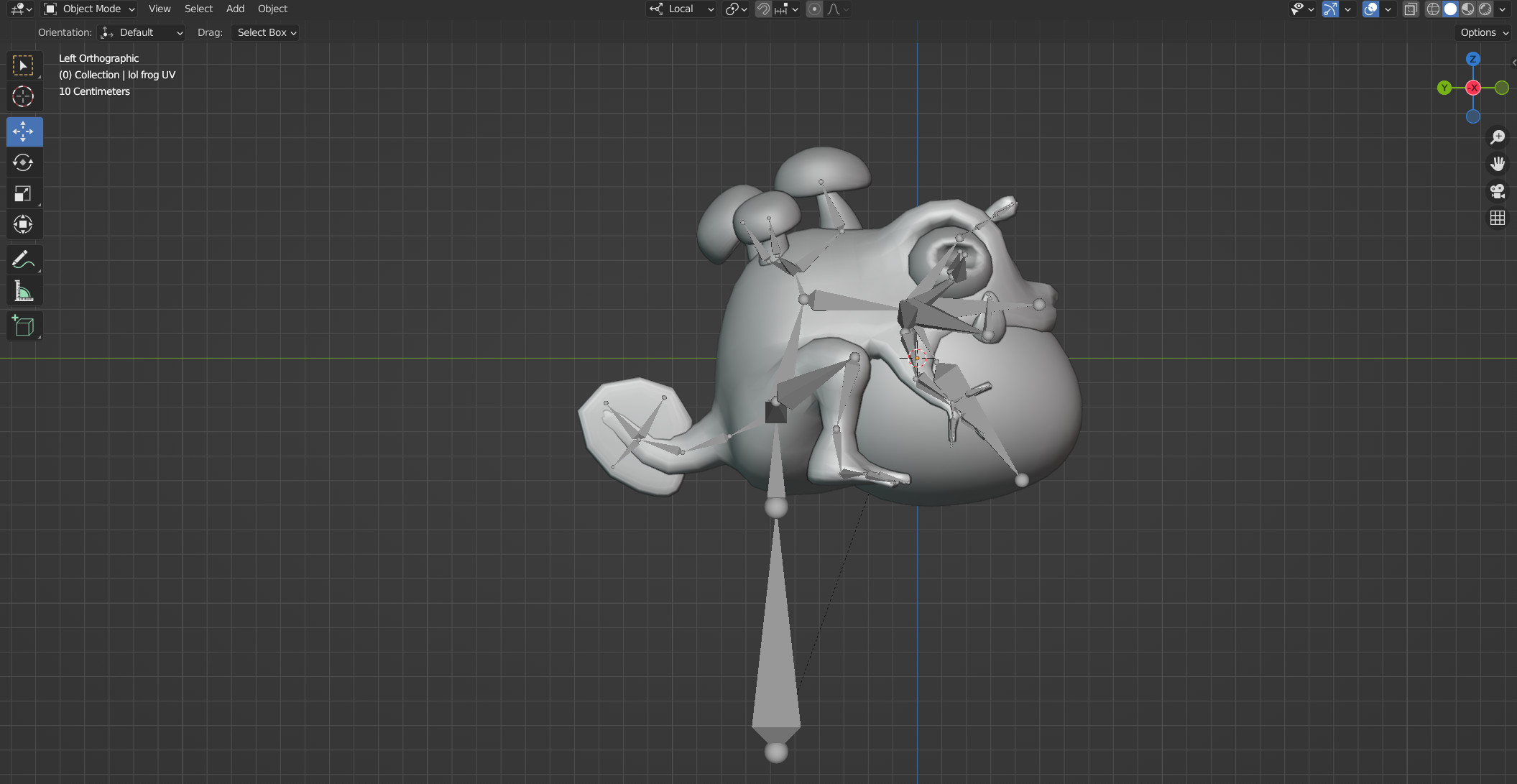Switch to Wireframe shading
Image resolution: width=1517 pixels, height=784 pixels.
(1433, 9)
